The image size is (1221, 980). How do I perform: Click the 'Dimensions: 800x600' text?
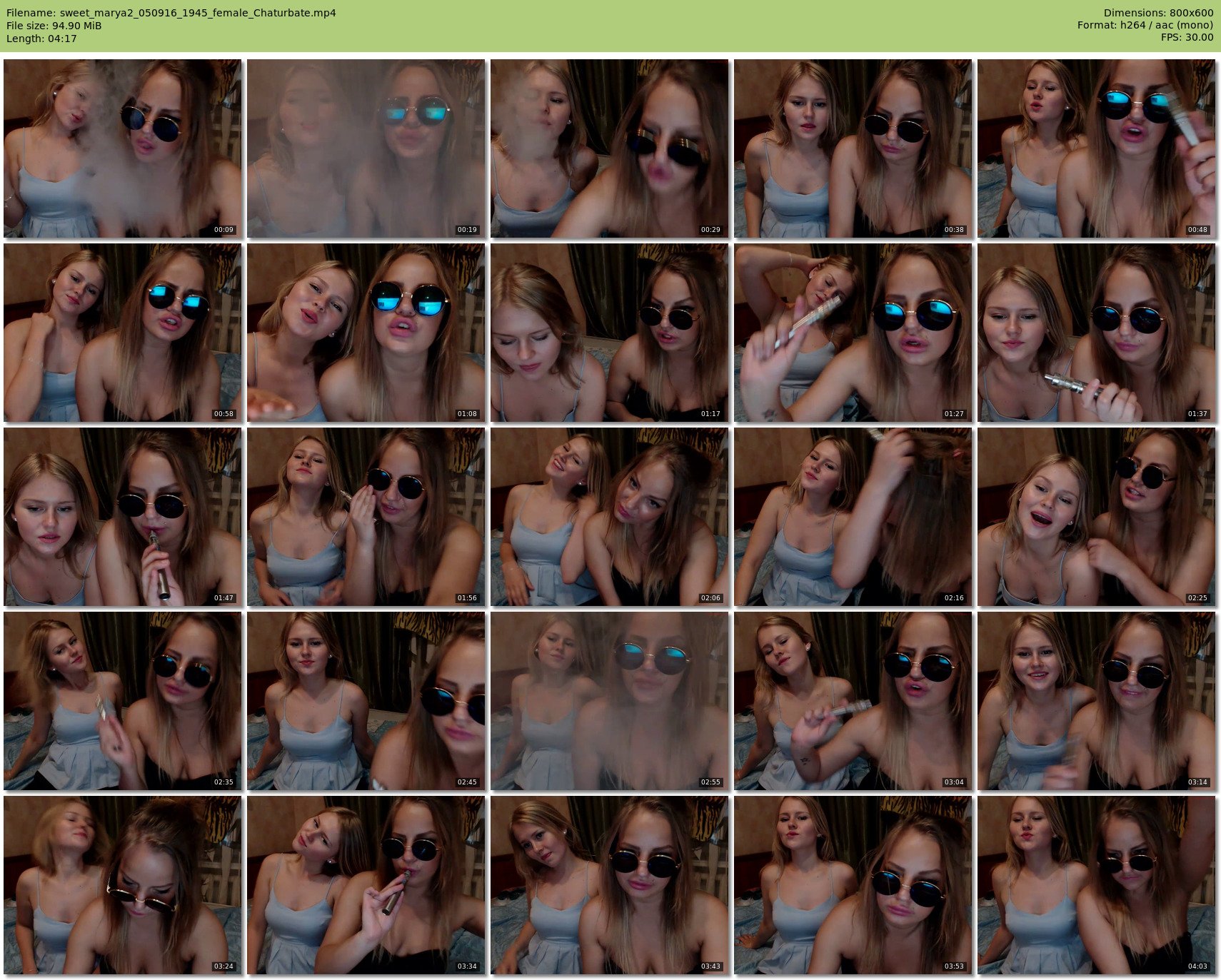click(x=1158, y=13)
